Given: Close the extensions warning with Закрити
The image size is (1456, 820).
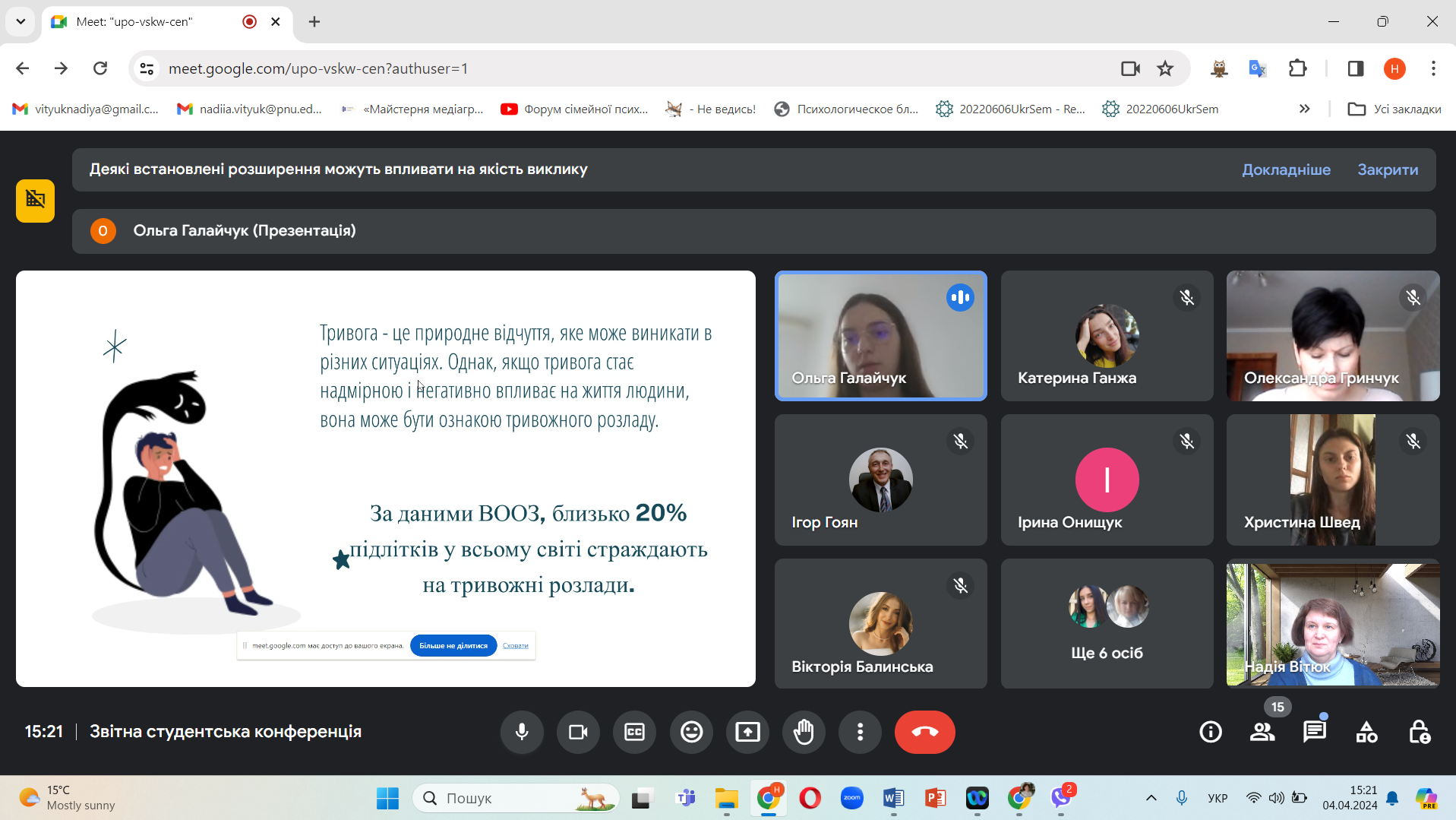Looking at the screenshot, I should 1388,169.
